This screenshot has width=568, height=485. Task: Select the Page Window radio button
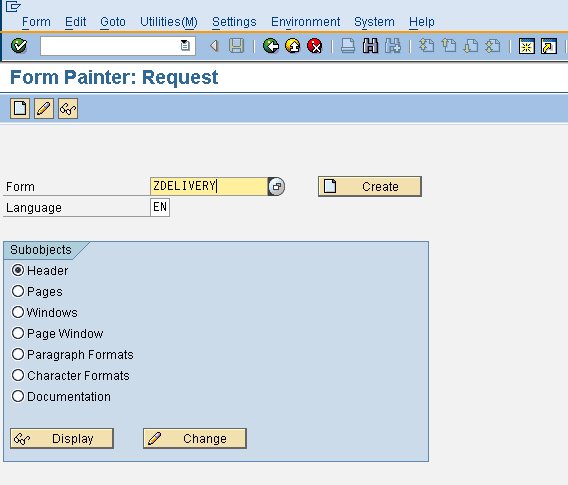[18, 333]
